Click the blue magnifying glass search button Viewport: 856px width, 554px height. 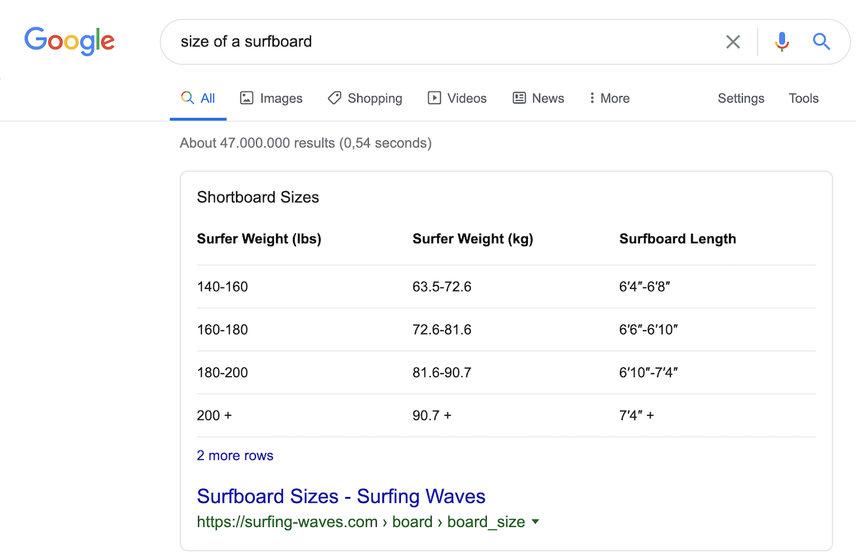[821, 42]
